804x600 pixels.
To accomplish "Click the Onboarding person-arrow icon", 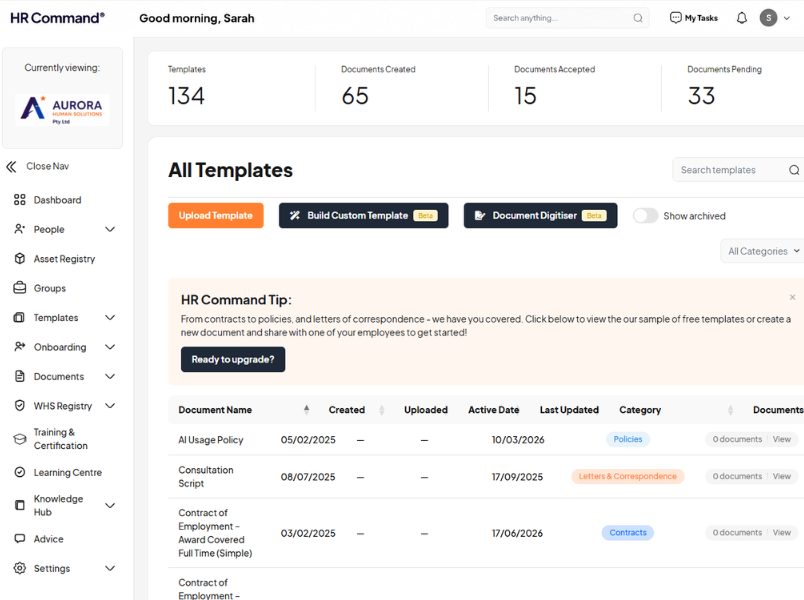I will click(19, 347).
